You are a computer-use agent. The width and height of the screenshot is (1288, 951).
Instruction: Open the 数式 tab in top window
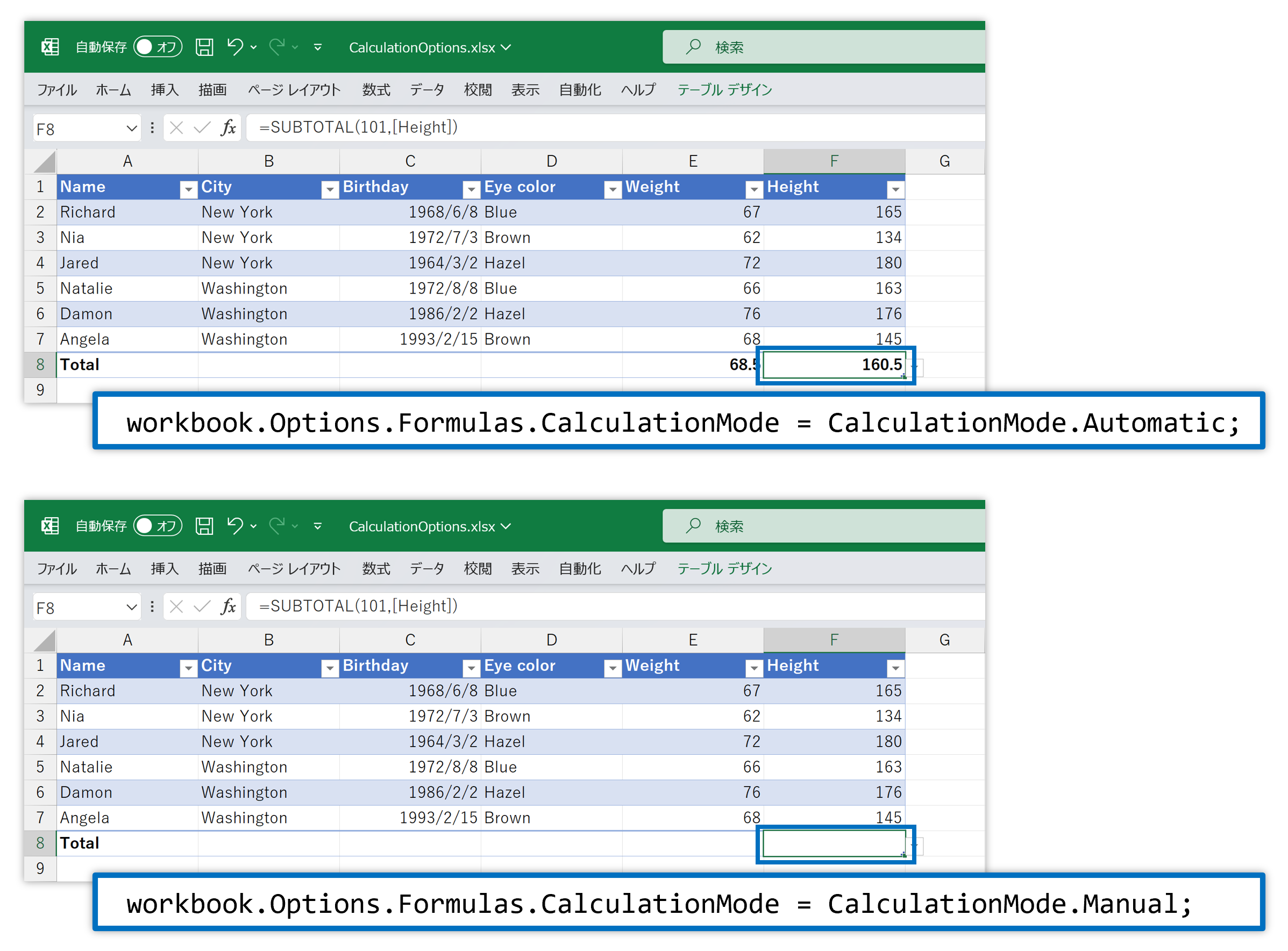(x=376, y=90)
